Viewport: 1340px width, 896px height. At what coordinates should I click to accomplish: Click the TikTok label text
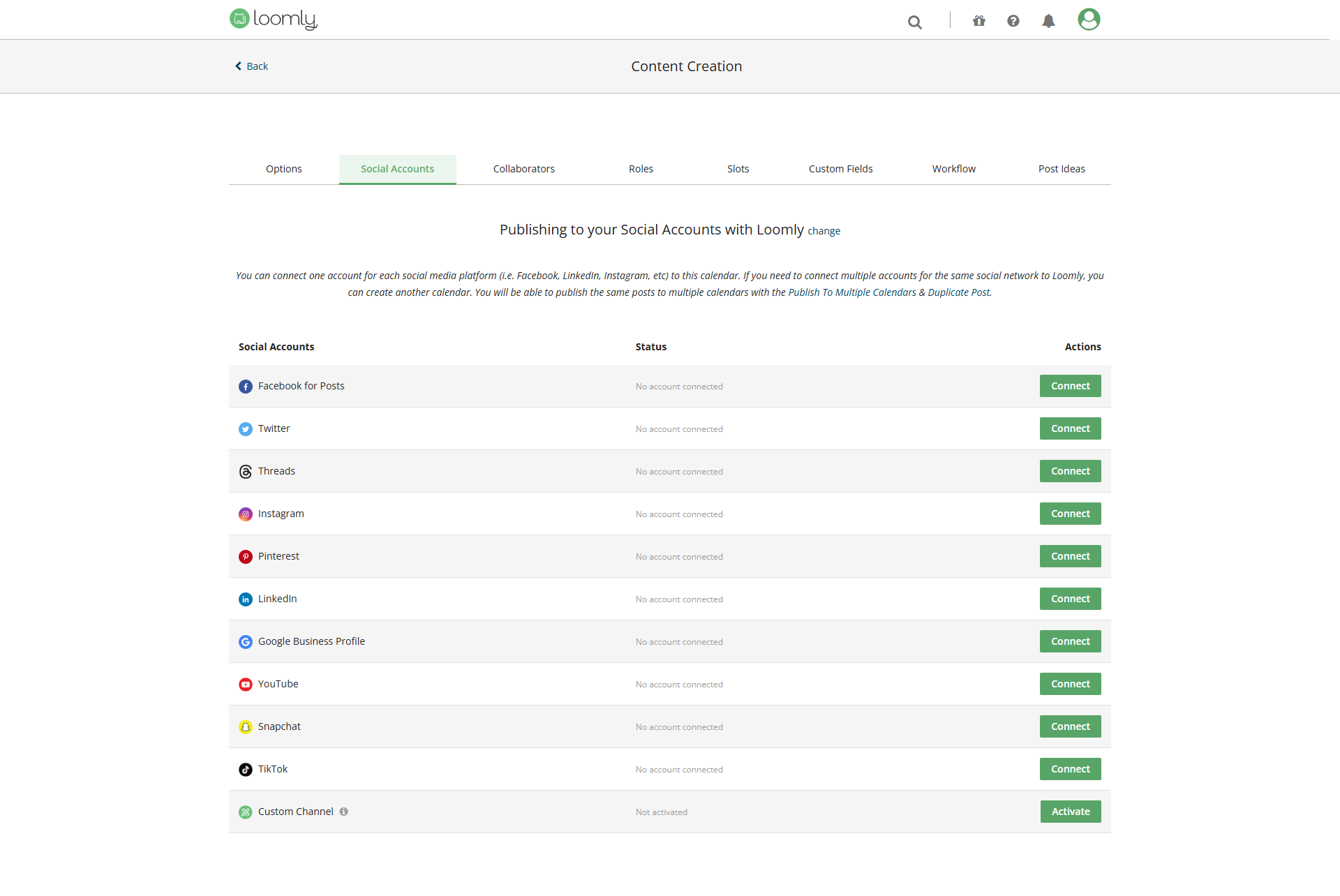273,769
